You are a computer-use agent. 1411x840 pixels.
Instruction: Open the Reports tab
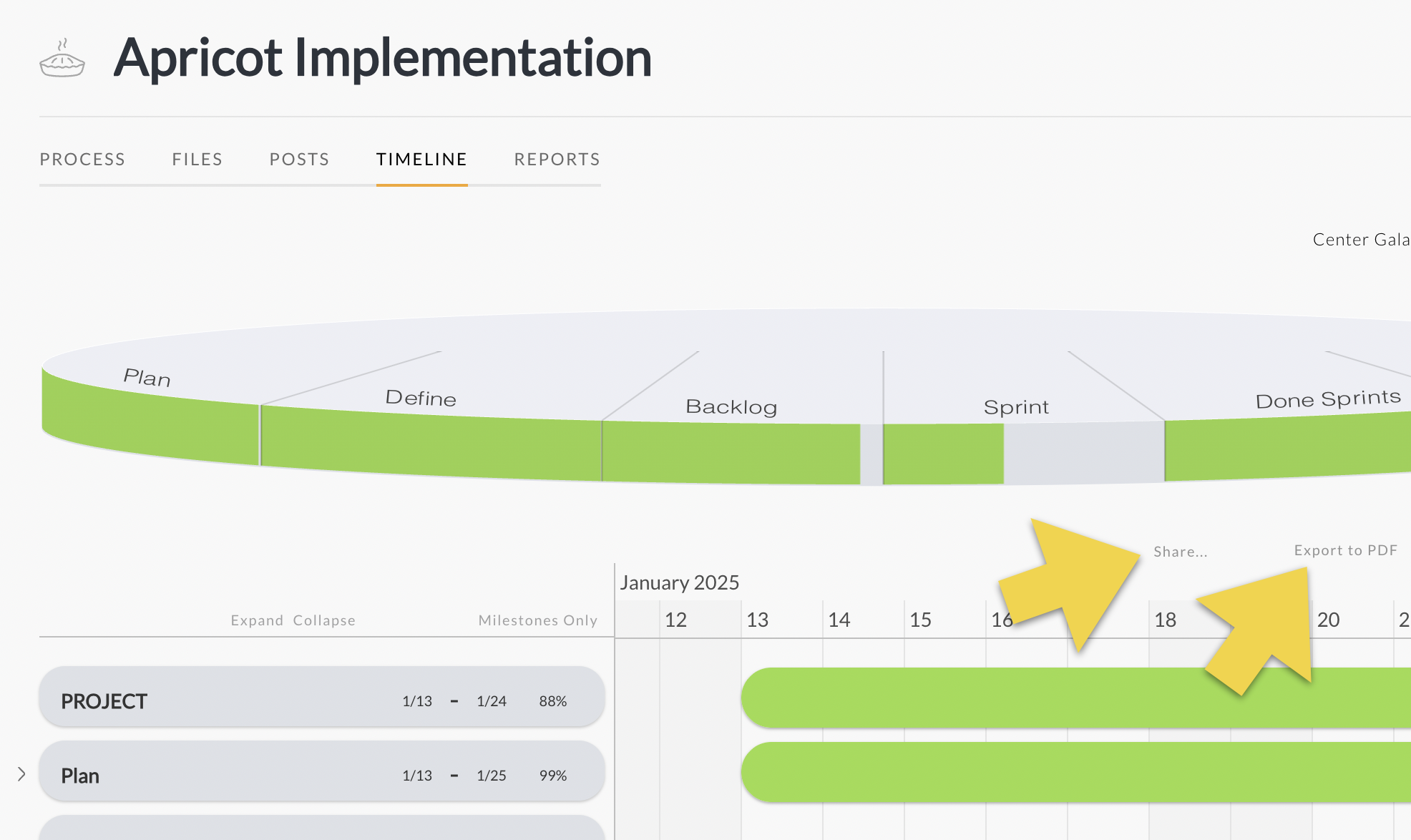pos(557,160)
